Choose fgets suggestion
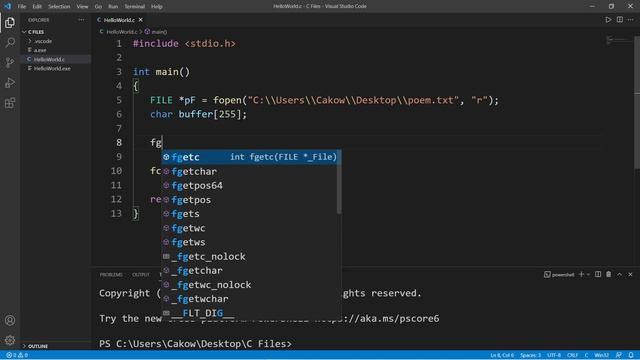This screenshot has width=640, height=360. pyautogui.click(x=249, y=214)
